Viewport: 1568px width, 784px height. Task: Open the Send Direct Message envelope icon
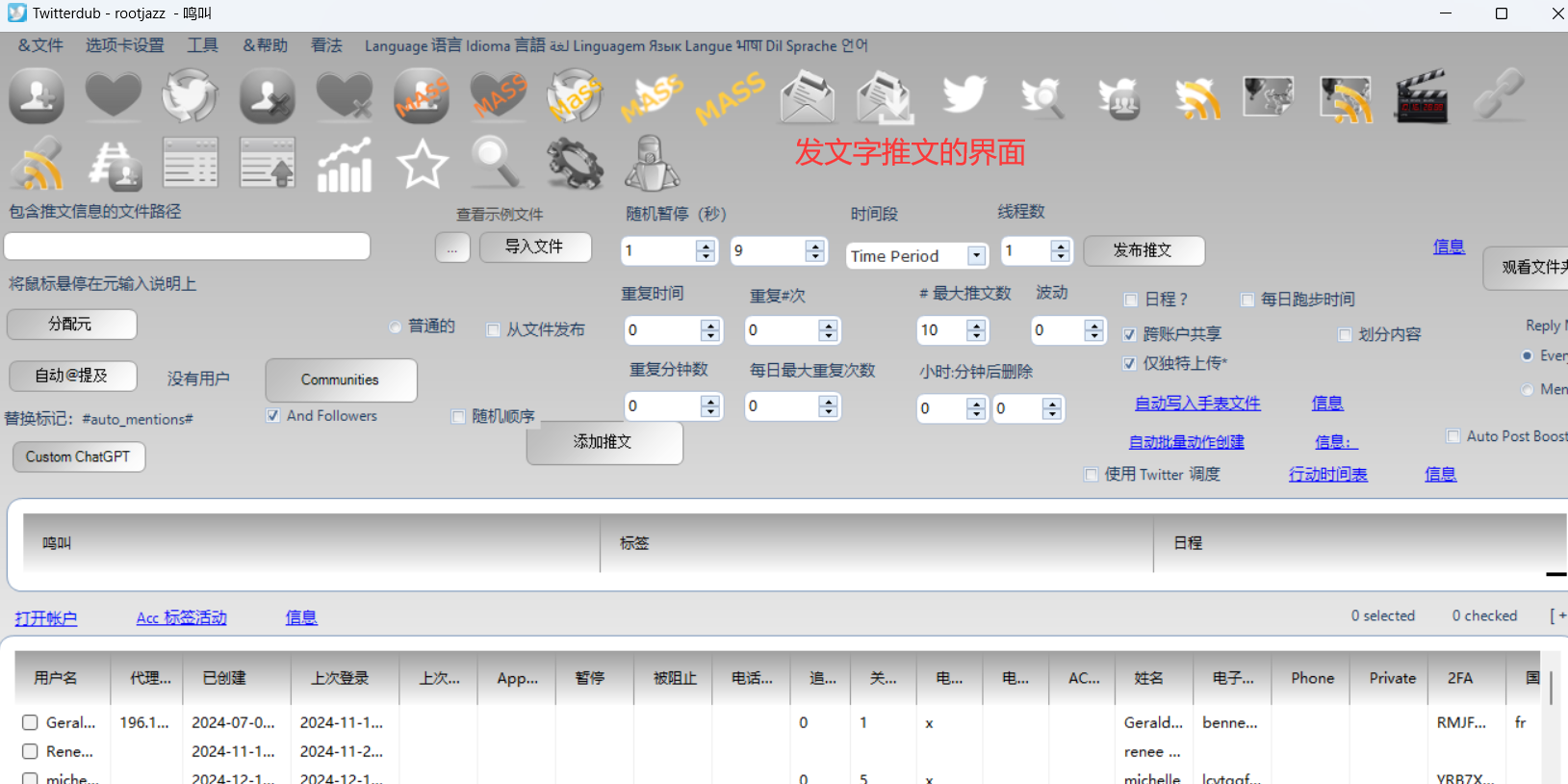click(x=807, y=95)
